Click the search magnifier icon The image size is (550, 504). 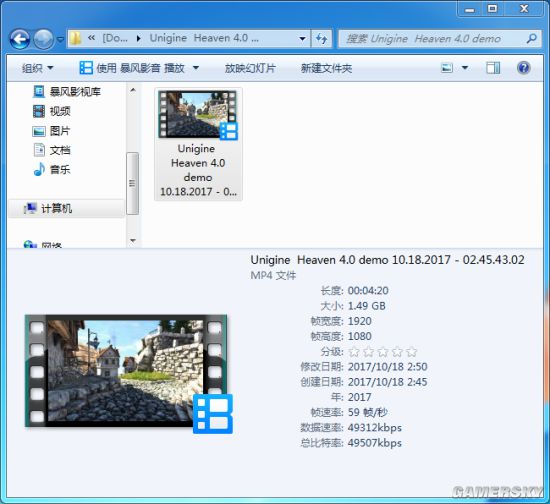(x=532, y=38)
